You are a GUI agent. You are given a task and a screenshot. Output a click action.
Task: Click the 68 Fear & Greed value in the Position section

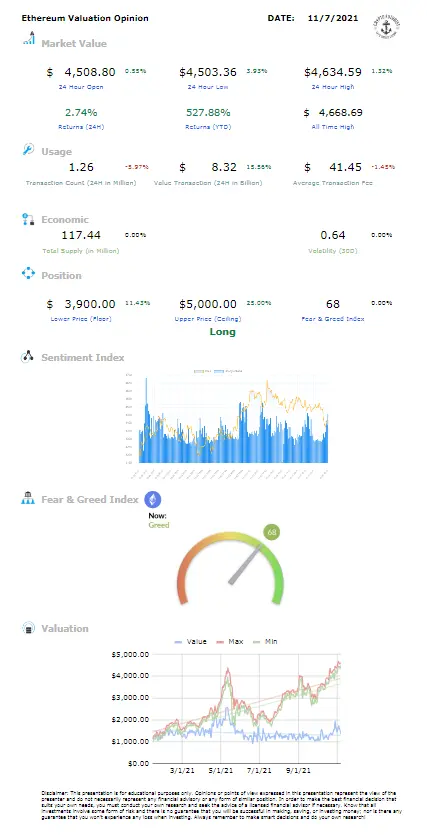(333, 304)
